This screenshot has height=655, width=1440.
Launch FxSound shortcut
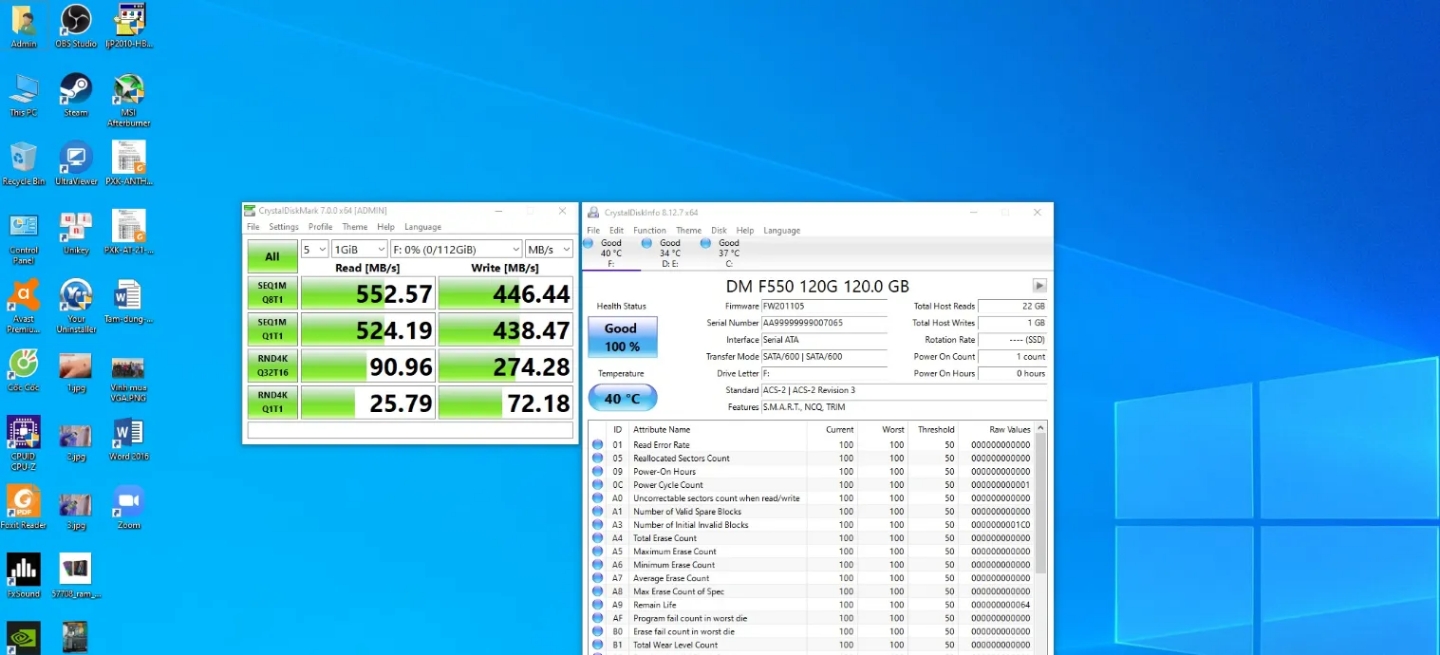click(24, 576)
